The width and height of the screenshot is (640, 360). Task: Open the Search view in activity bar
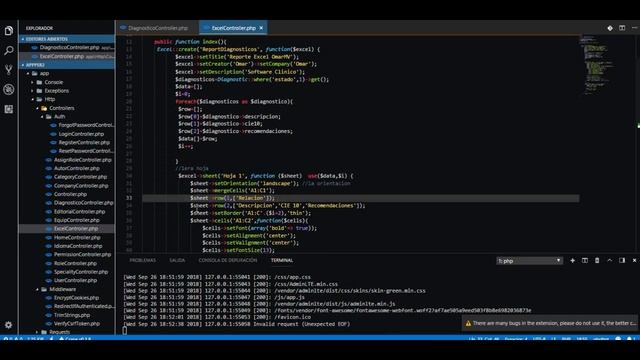tap(9, 50)
